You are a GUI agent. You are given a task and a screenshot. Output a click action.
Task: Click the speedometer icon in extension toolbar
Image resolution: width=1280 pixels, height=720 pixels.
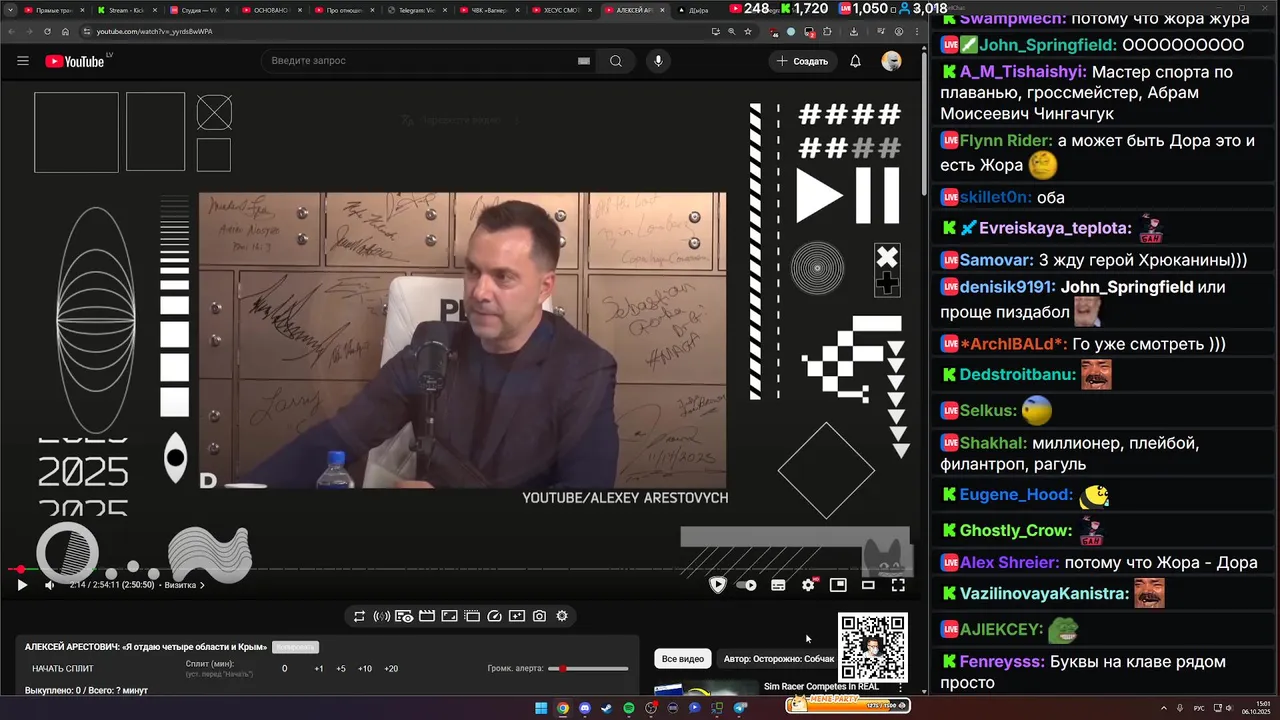coord(494,616)
